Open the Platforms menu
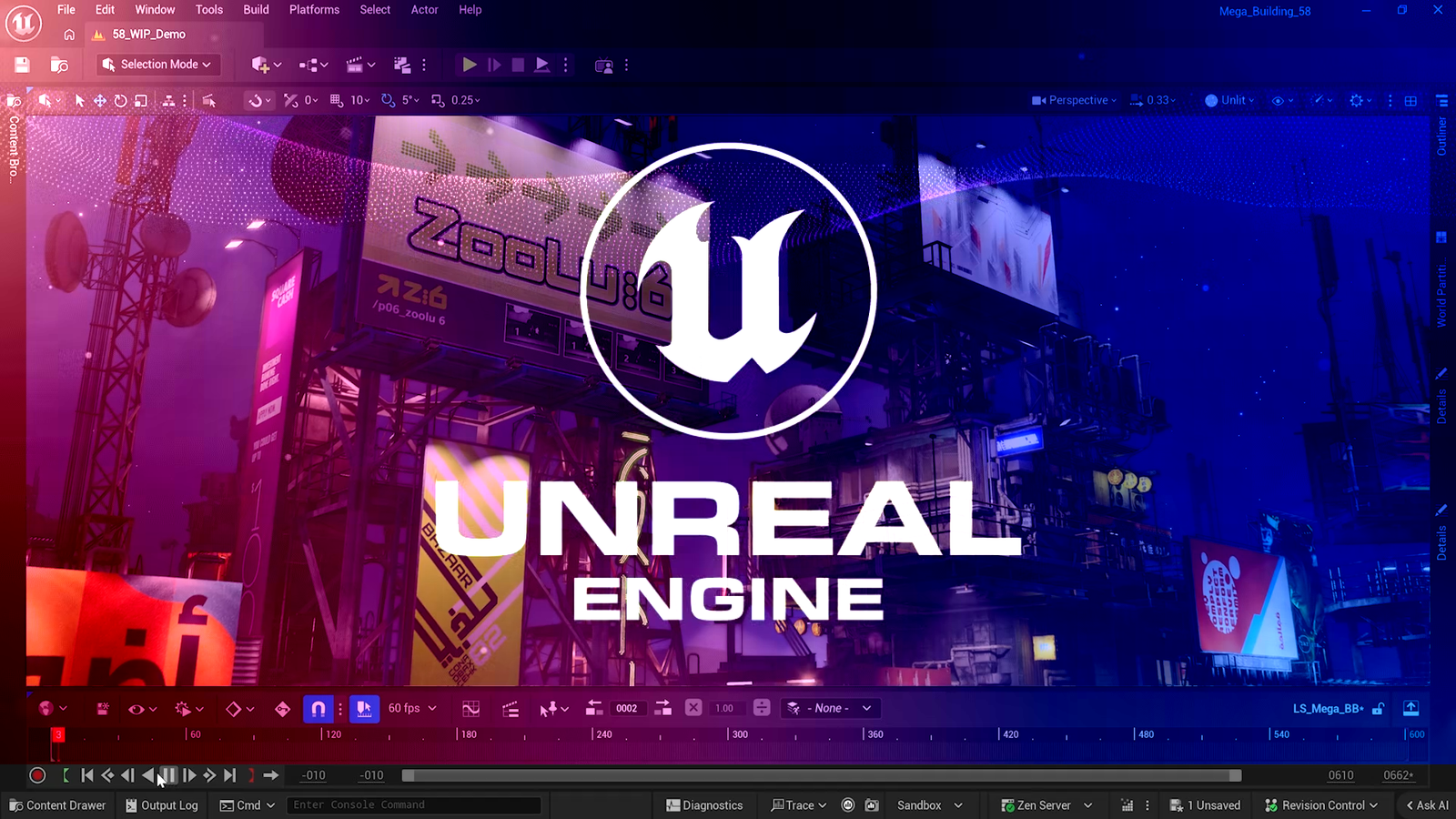The image size is (1456, 819). tap(314, 10)
